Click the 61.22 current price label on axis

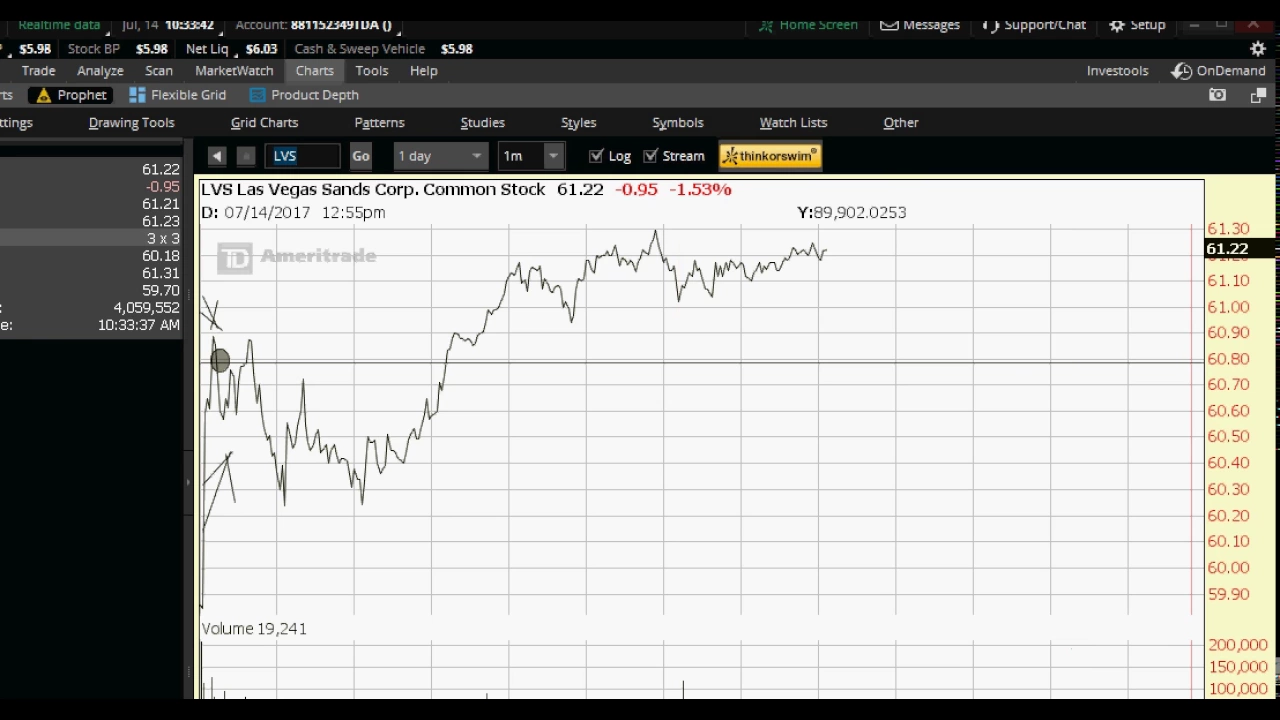coord(1227,249)
